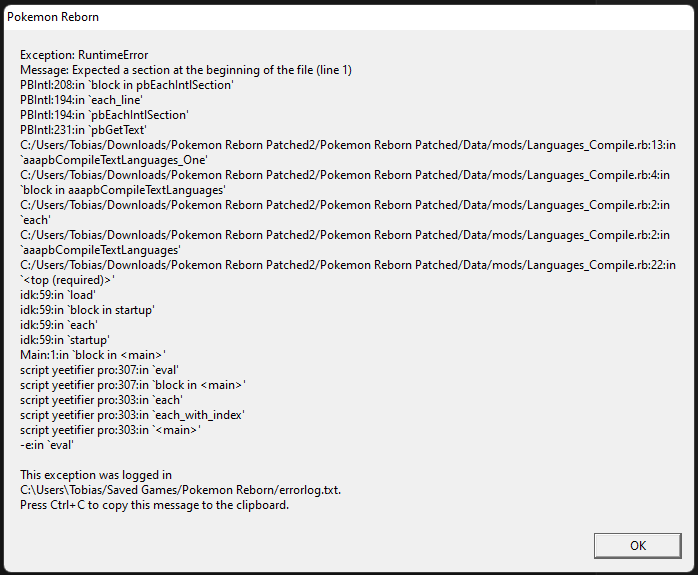Click 'This exception was logged in' text

point(96,475)
